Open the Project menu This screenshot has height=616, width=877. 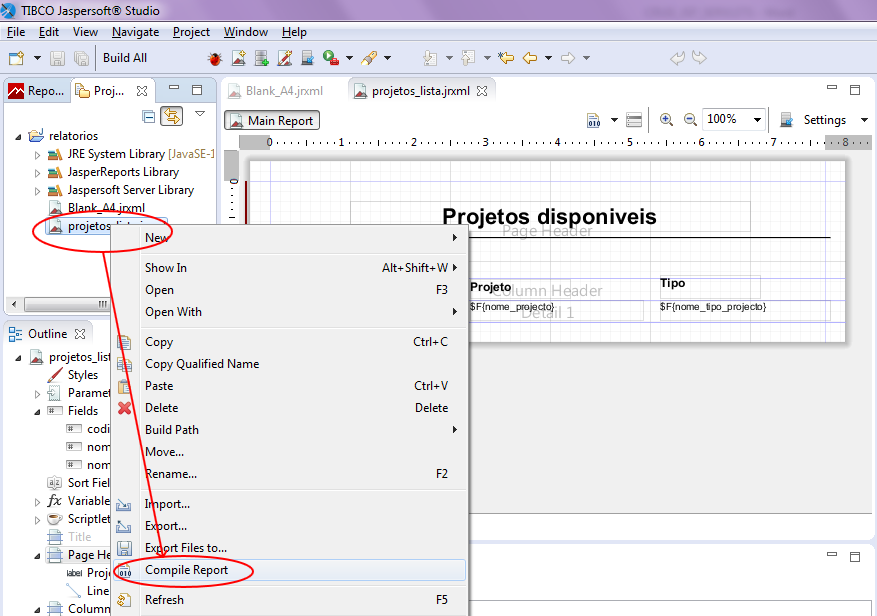tap(191, 32)
